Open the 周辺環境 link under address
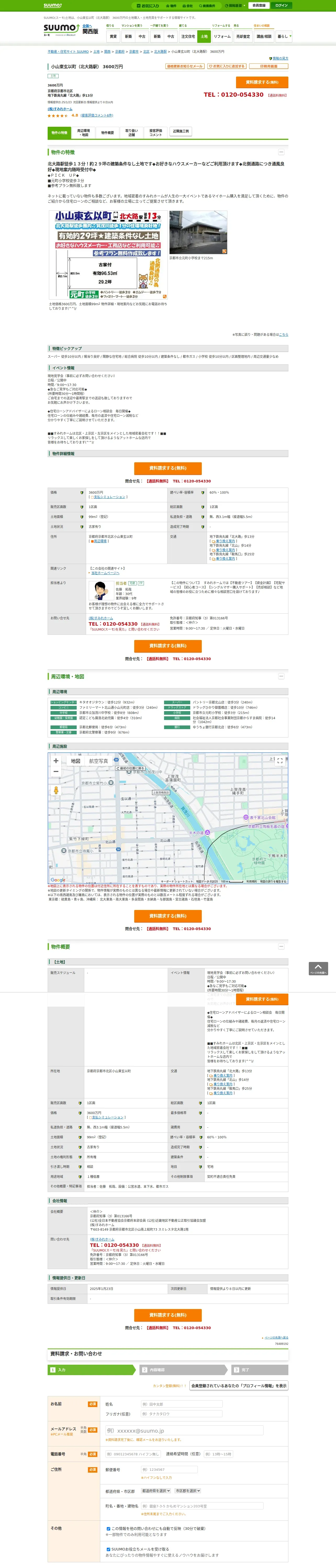 point(100,541)
